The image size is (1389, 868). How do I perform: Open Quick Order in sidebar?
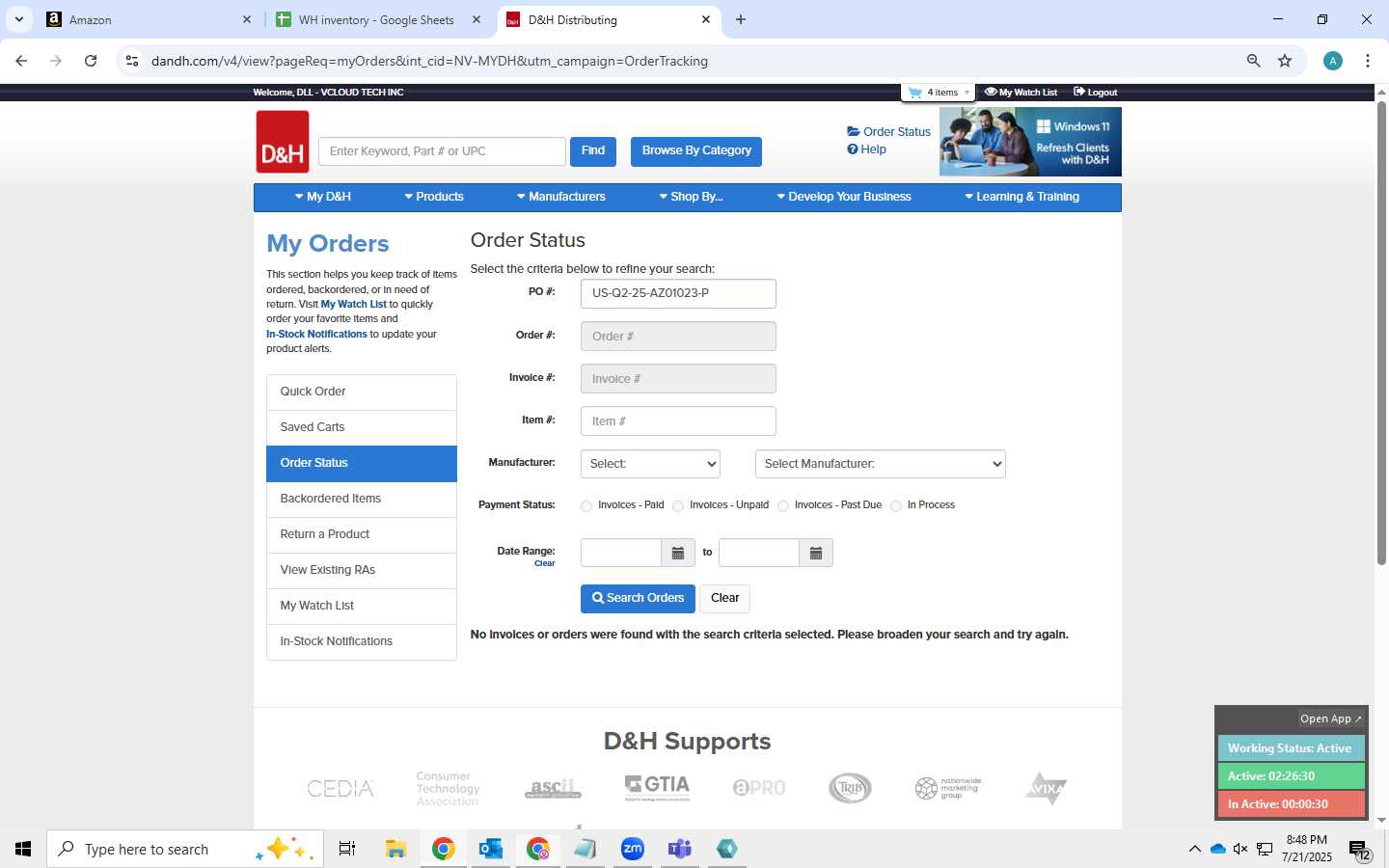362,392
